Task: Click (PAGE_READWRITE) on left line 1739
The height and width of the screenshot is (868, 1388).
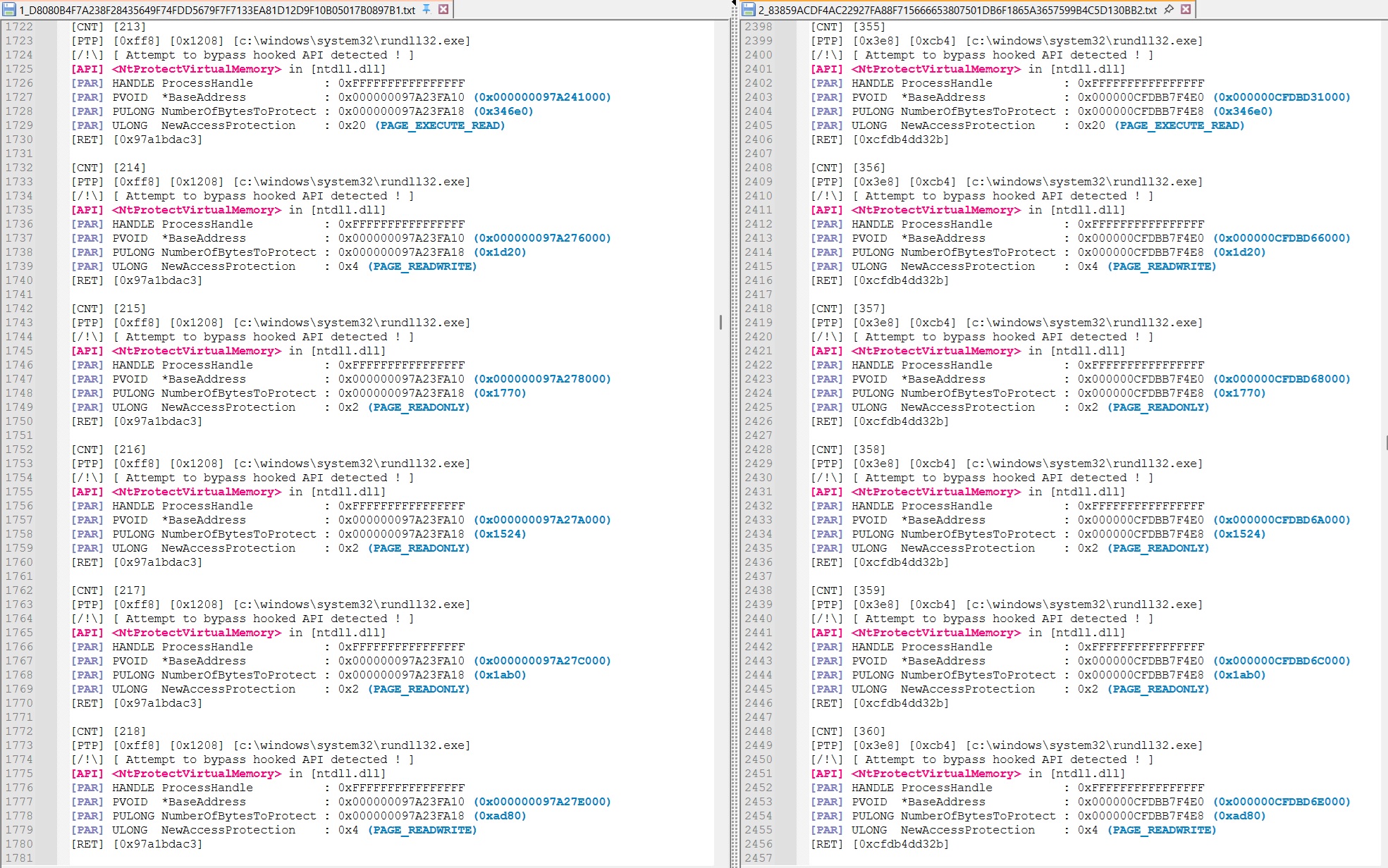Action: tap(422, 266)
